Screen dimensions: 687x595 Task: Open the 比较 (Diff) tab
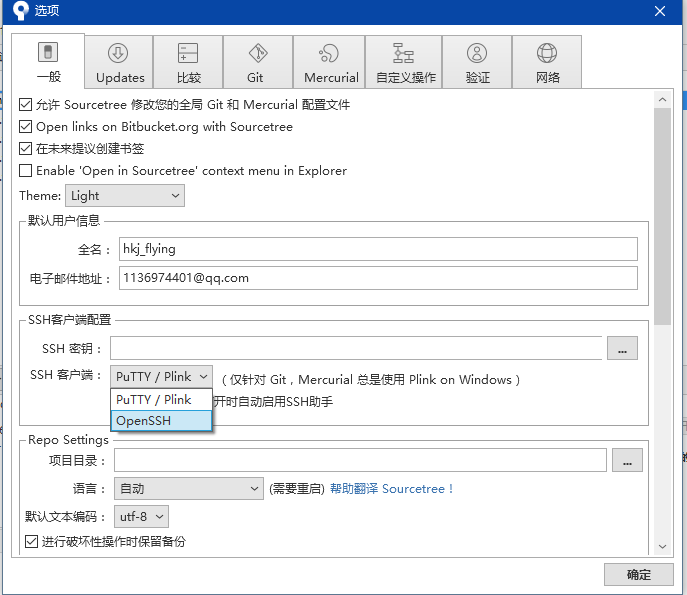188,62
